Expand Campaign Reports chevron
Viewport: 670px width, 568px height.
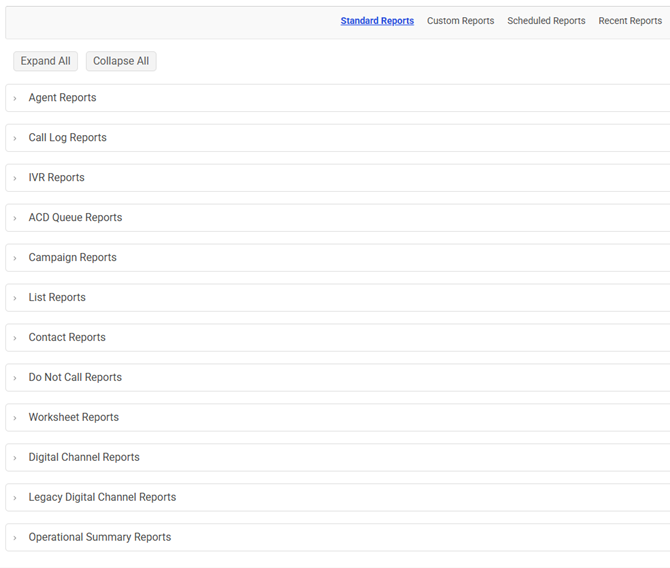[x=15, y=258]
